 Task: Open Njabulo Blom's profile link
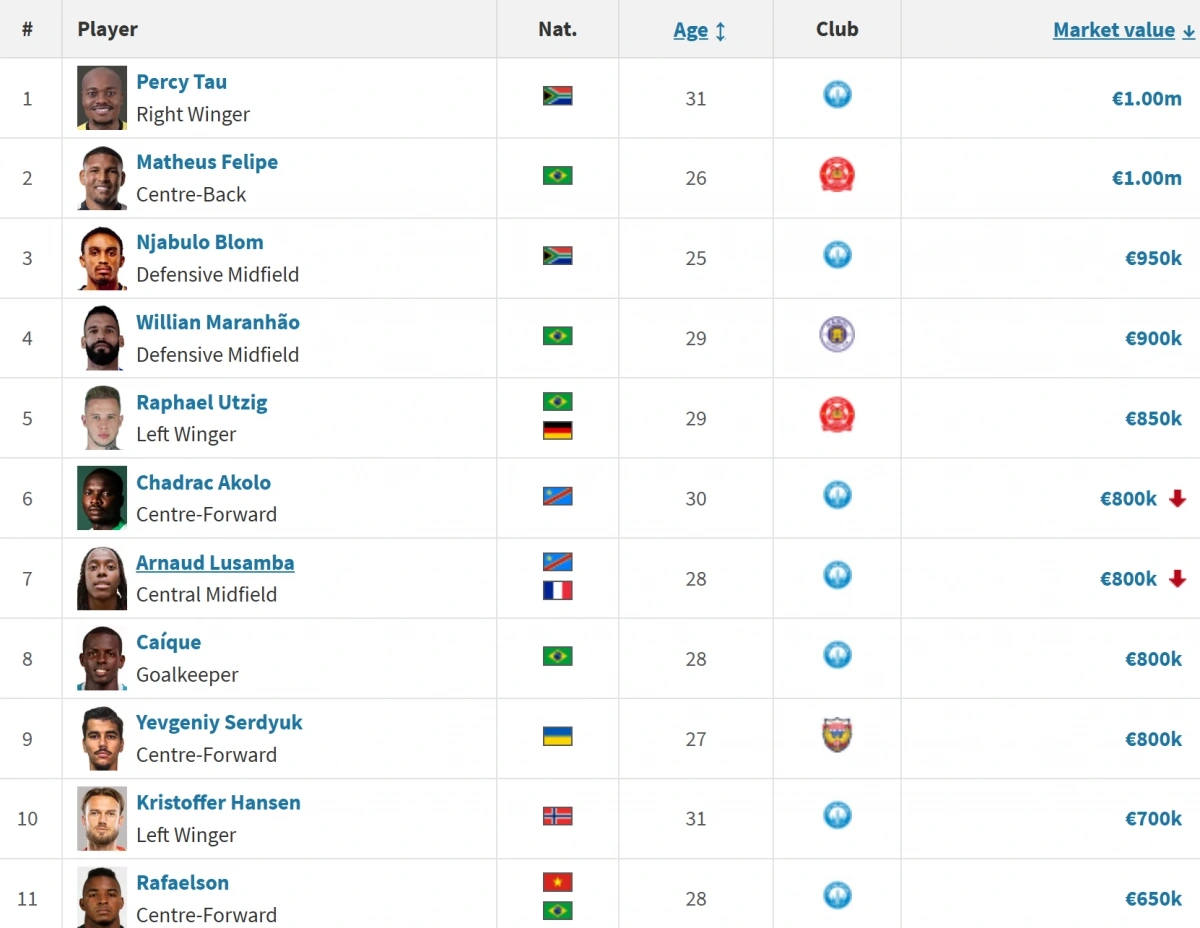200,242
